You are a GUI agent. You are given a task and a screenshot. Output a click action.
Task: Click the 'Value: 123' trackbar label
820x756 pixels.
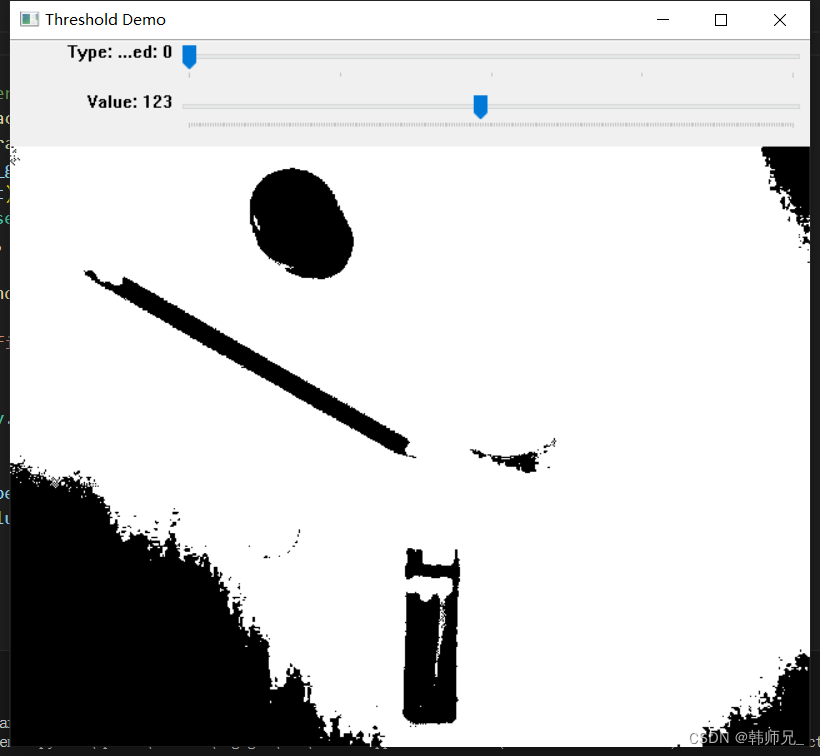pyautogui.click(x=130, y=101)
